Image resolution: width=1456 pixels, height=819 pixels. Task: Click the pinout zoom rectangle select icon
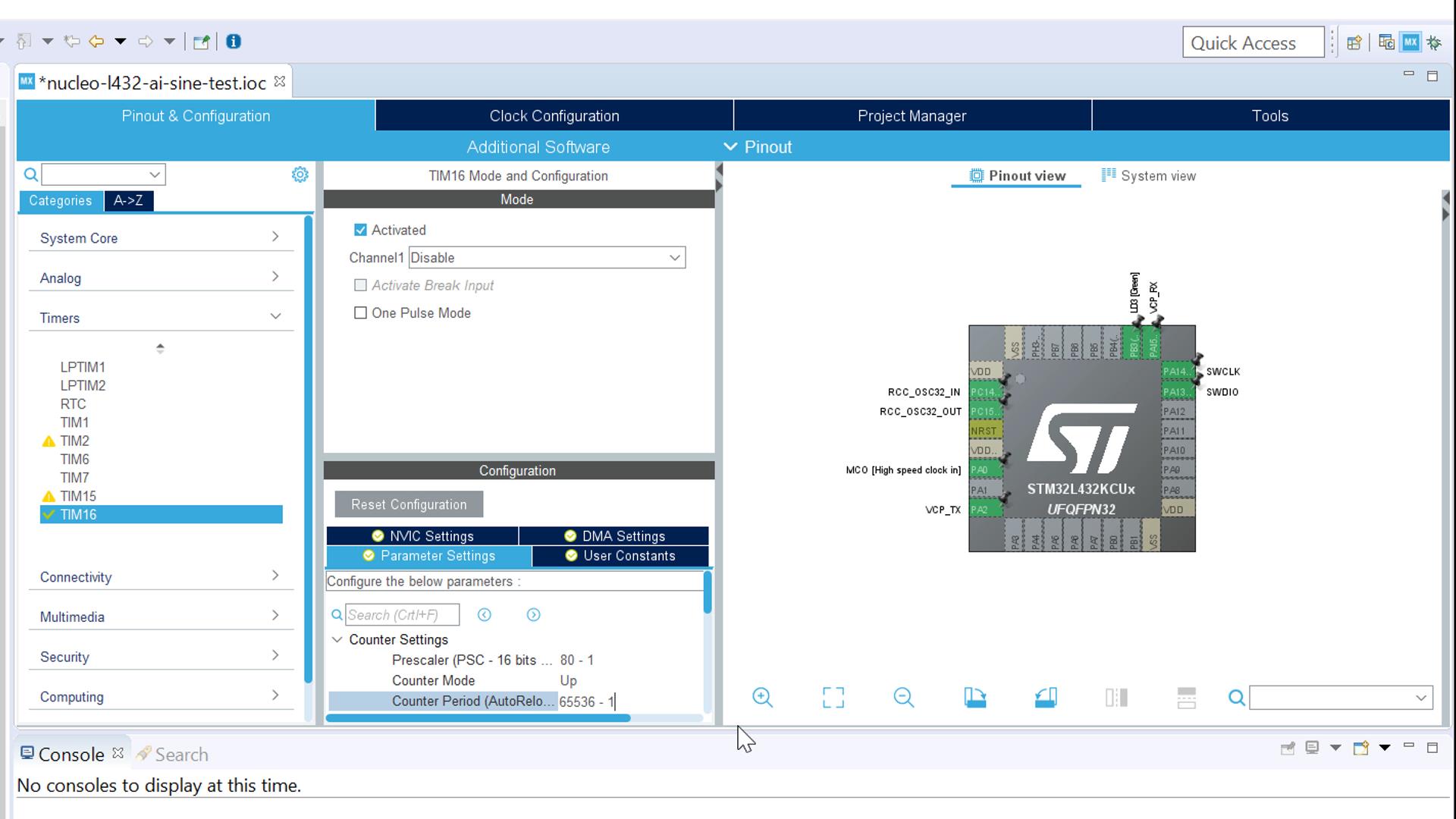click(834, 697)
